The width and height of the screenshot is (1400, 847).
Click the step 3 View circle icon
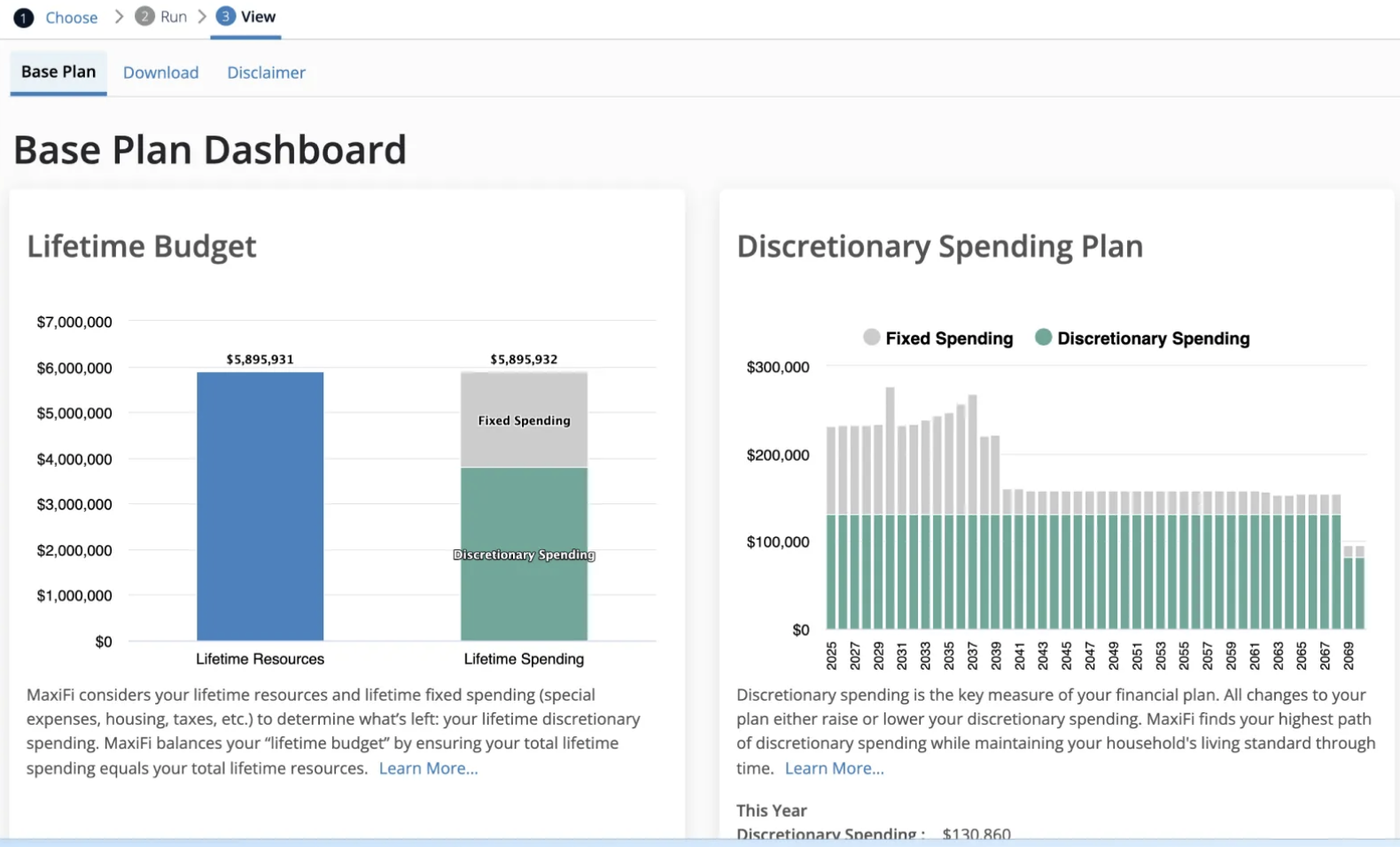tap(226, 17)
